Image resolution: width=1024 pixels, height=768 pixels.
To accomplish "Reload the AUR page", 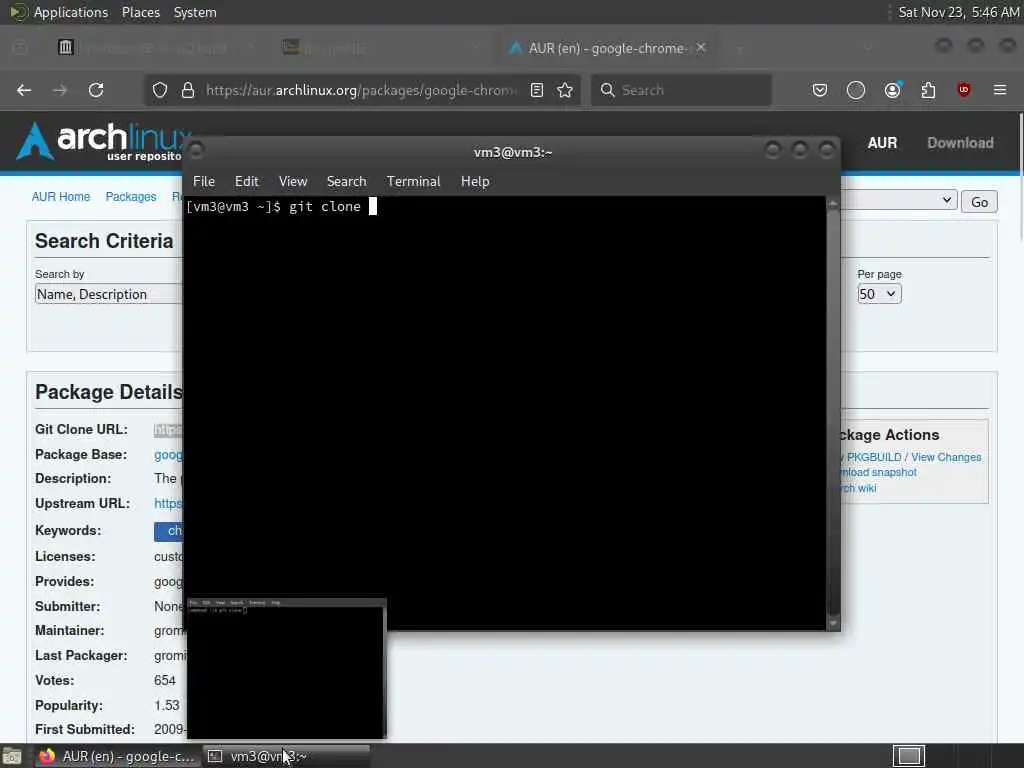I will point(96,90).
